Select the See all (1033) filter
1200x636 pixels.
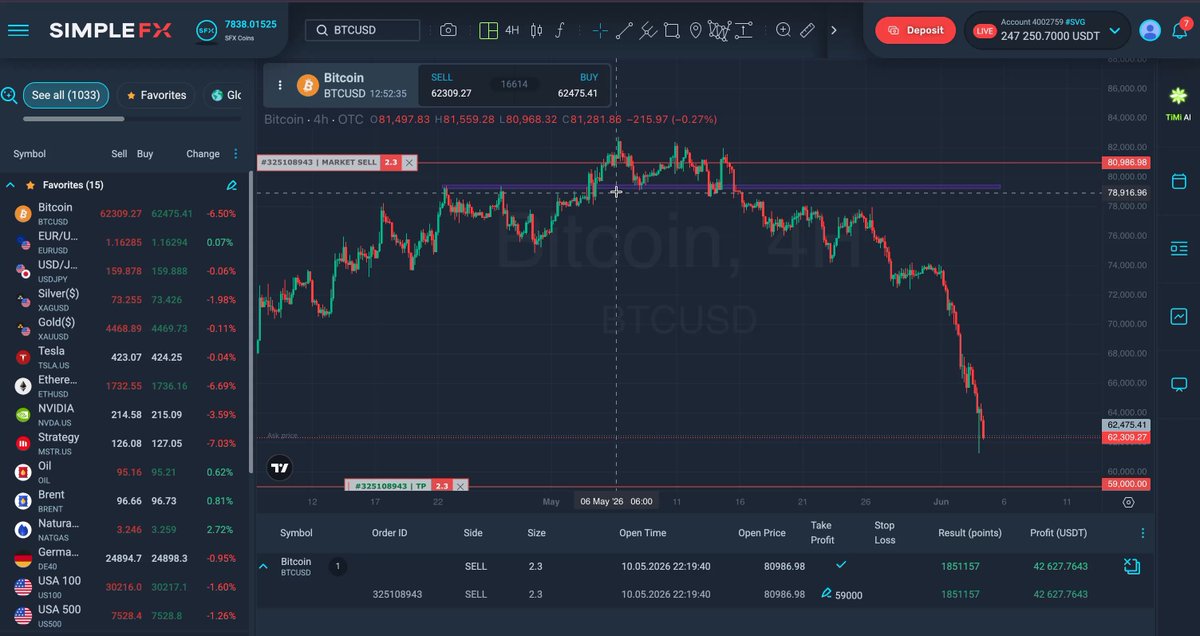66,95
